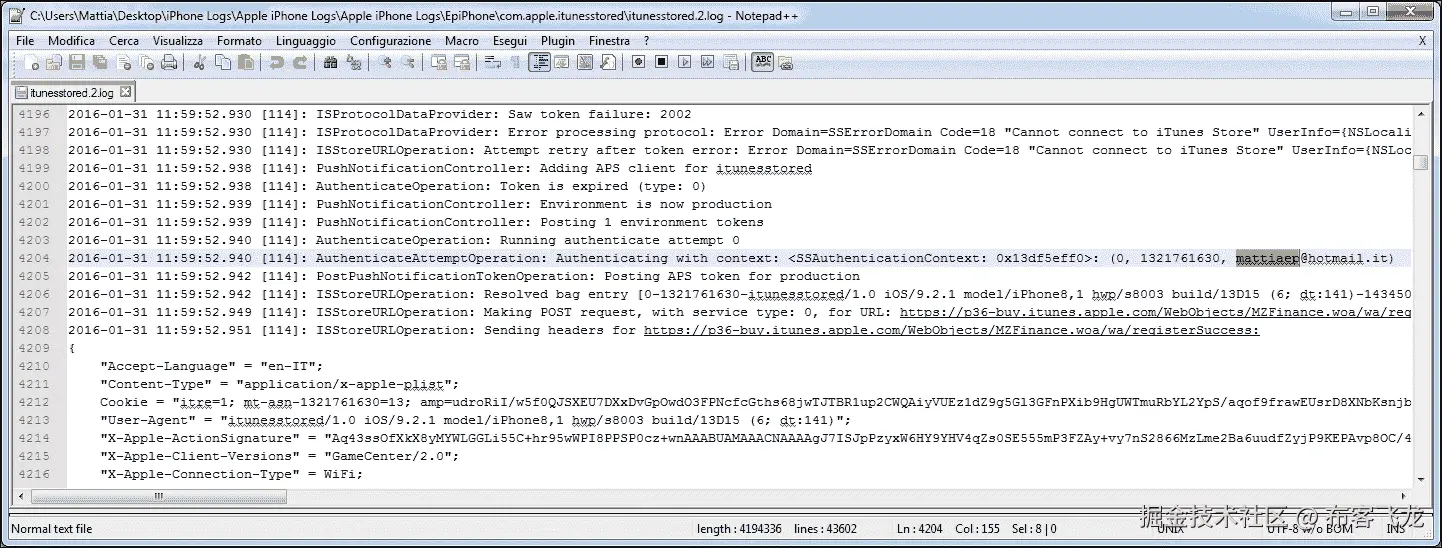Follow the registerSuccess URL on line 4208

click(952, 330)
